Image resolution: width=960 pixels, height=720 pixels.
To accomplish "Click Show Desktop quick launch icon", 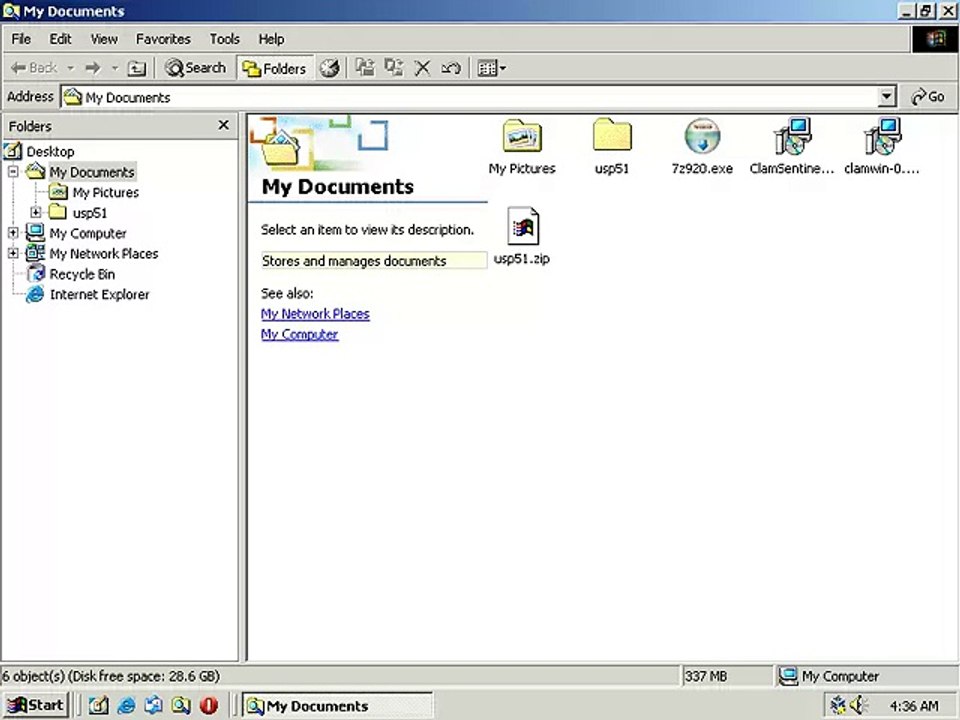I will point(98,705).
